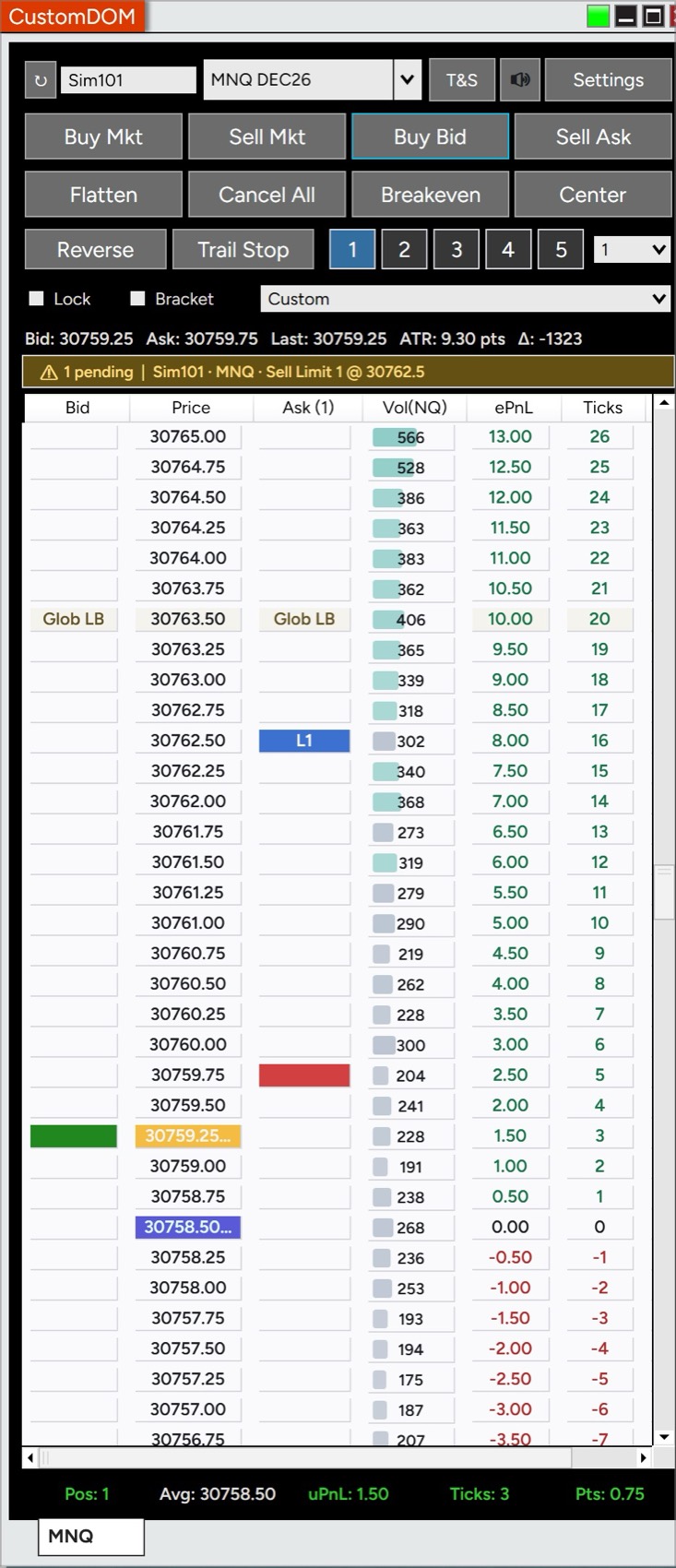Click price 30760.00 in the ladder
The height and width of the screenshot is (1568, 676).
click(188, 1045)
